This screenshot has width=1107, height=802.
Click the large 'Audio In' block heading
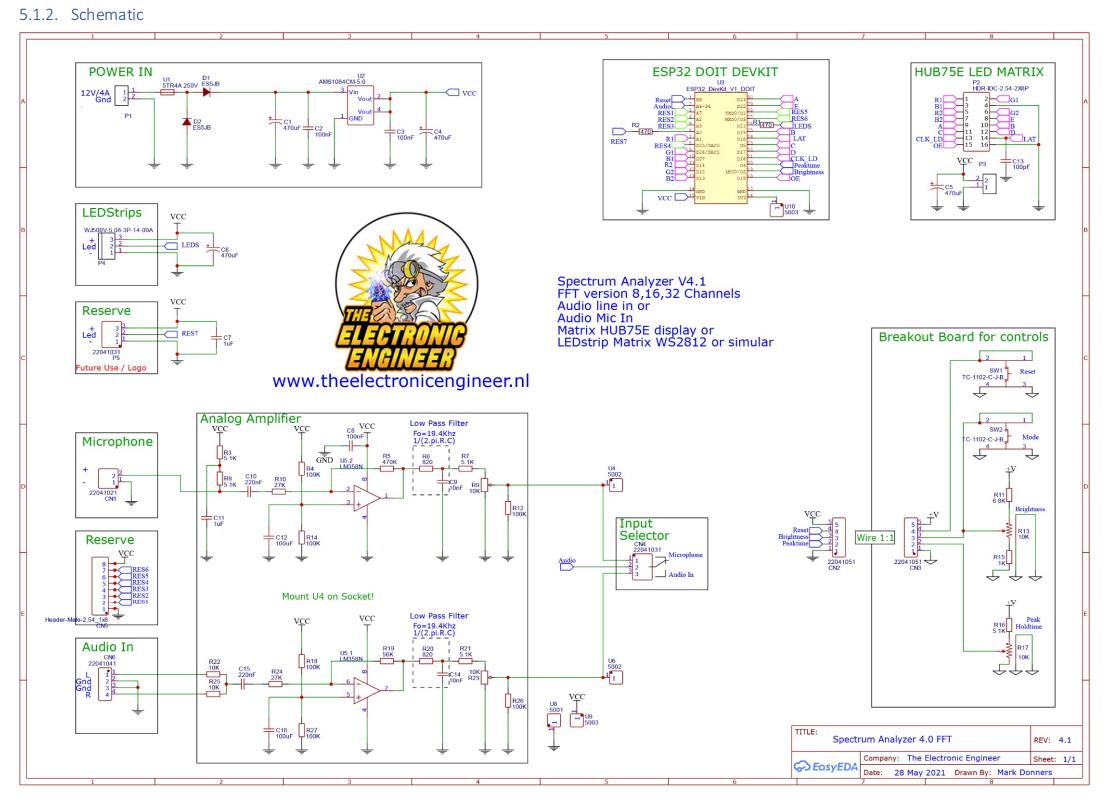pos(107,647)
